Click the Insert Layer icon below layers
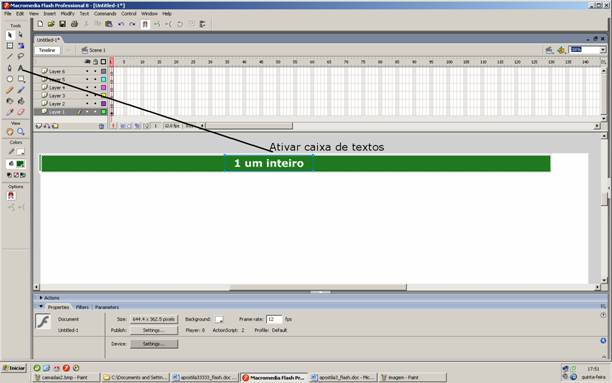Image resolution: width=612 pixels, height=383 pixels. 39,126
